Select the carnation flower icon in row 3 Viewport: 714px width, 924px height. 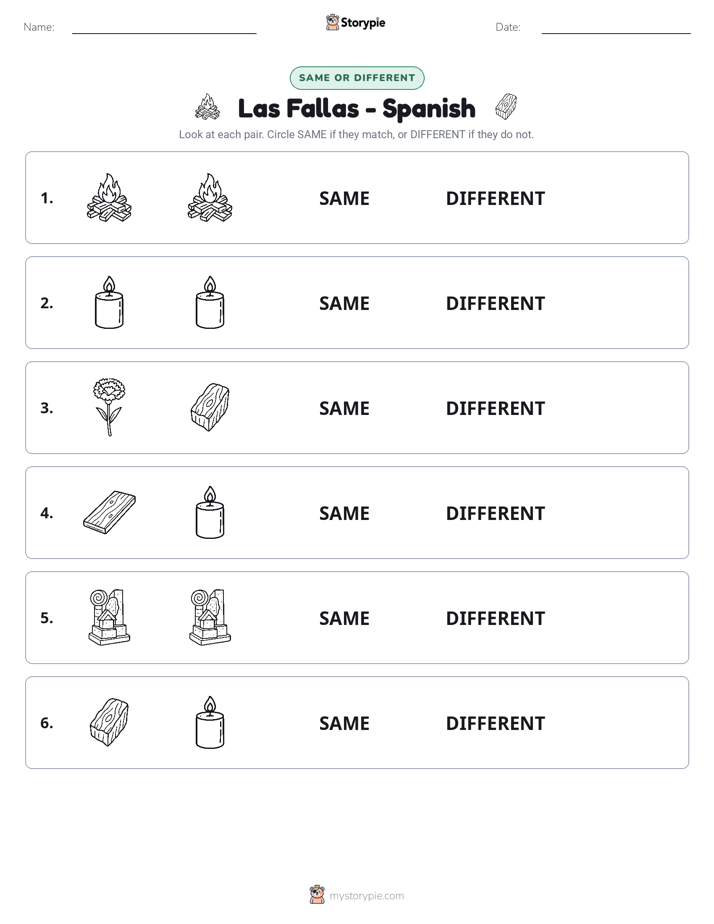click(x=109, y=407)
